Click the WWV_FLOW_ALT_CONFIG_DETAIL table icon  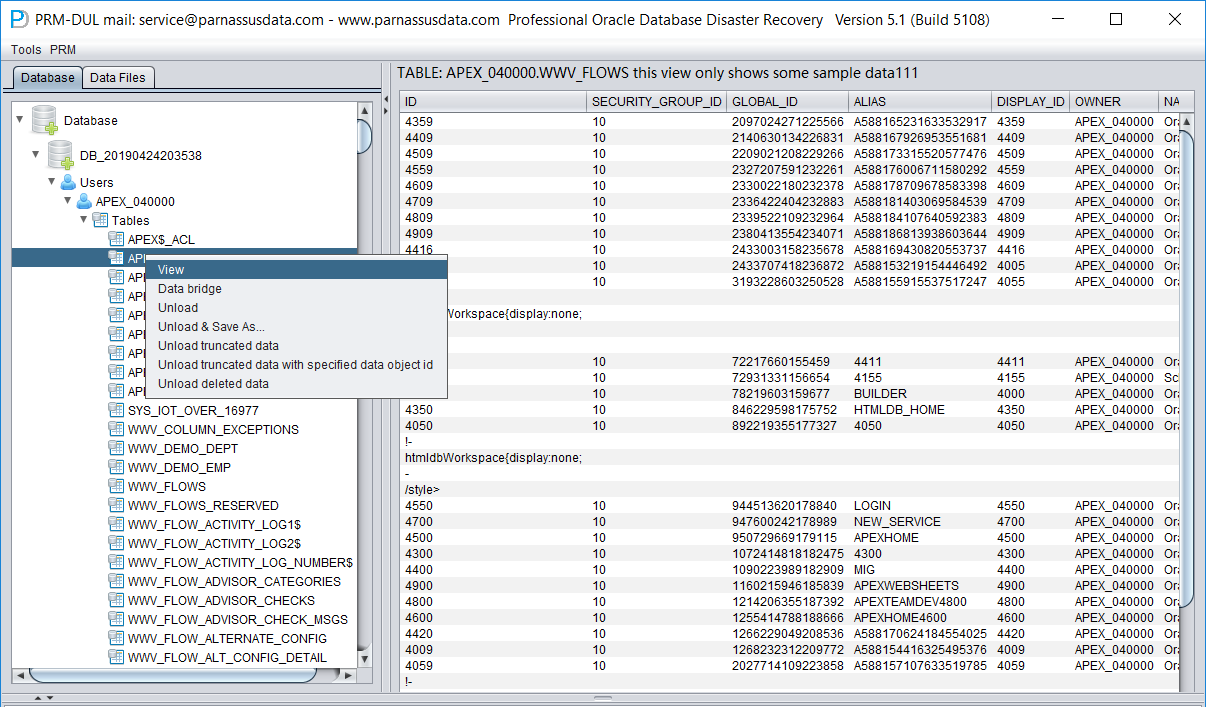click(116, 657)
